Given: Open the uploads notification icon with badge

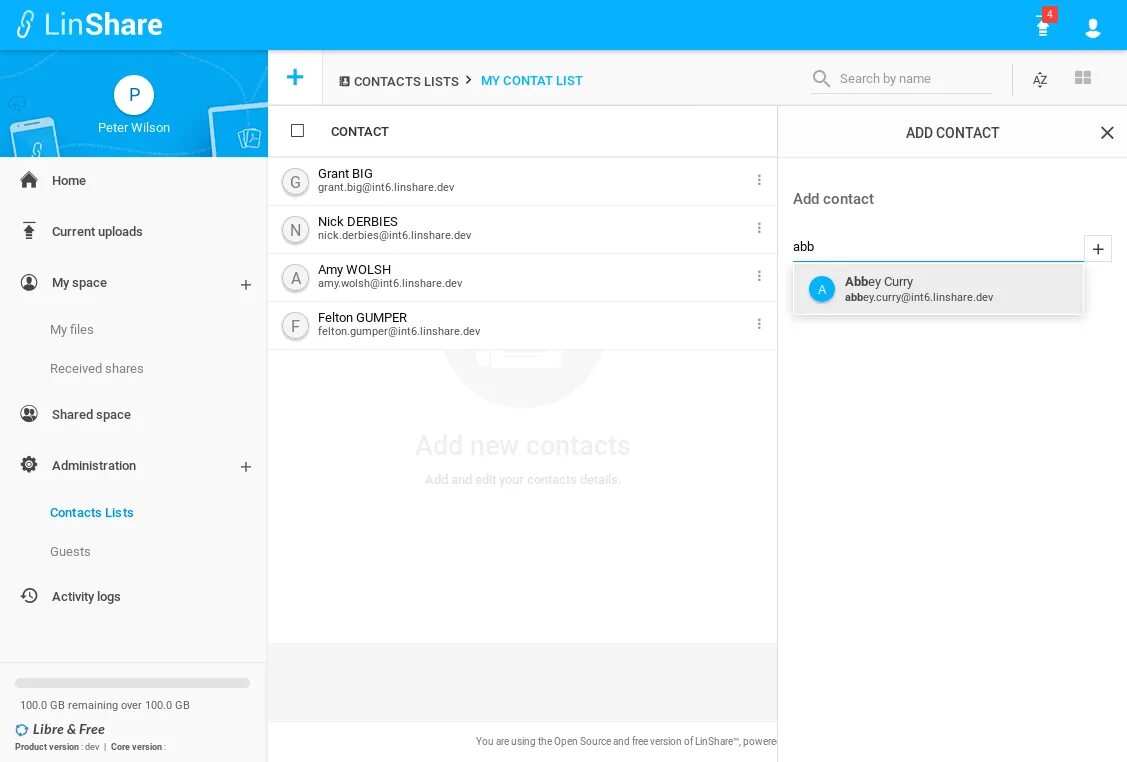Looking at the screenshot, I should click(1044, 26).
